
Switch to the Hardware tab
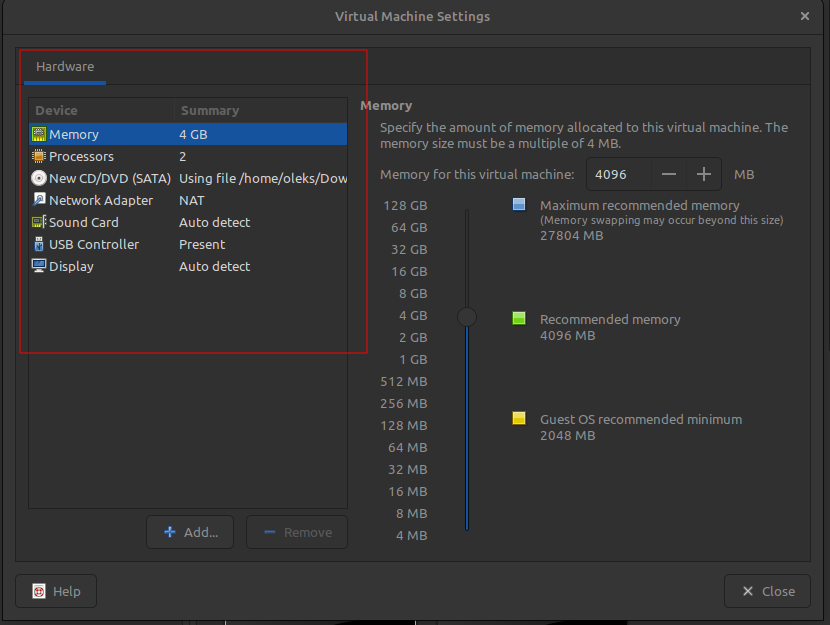[65, 67]
